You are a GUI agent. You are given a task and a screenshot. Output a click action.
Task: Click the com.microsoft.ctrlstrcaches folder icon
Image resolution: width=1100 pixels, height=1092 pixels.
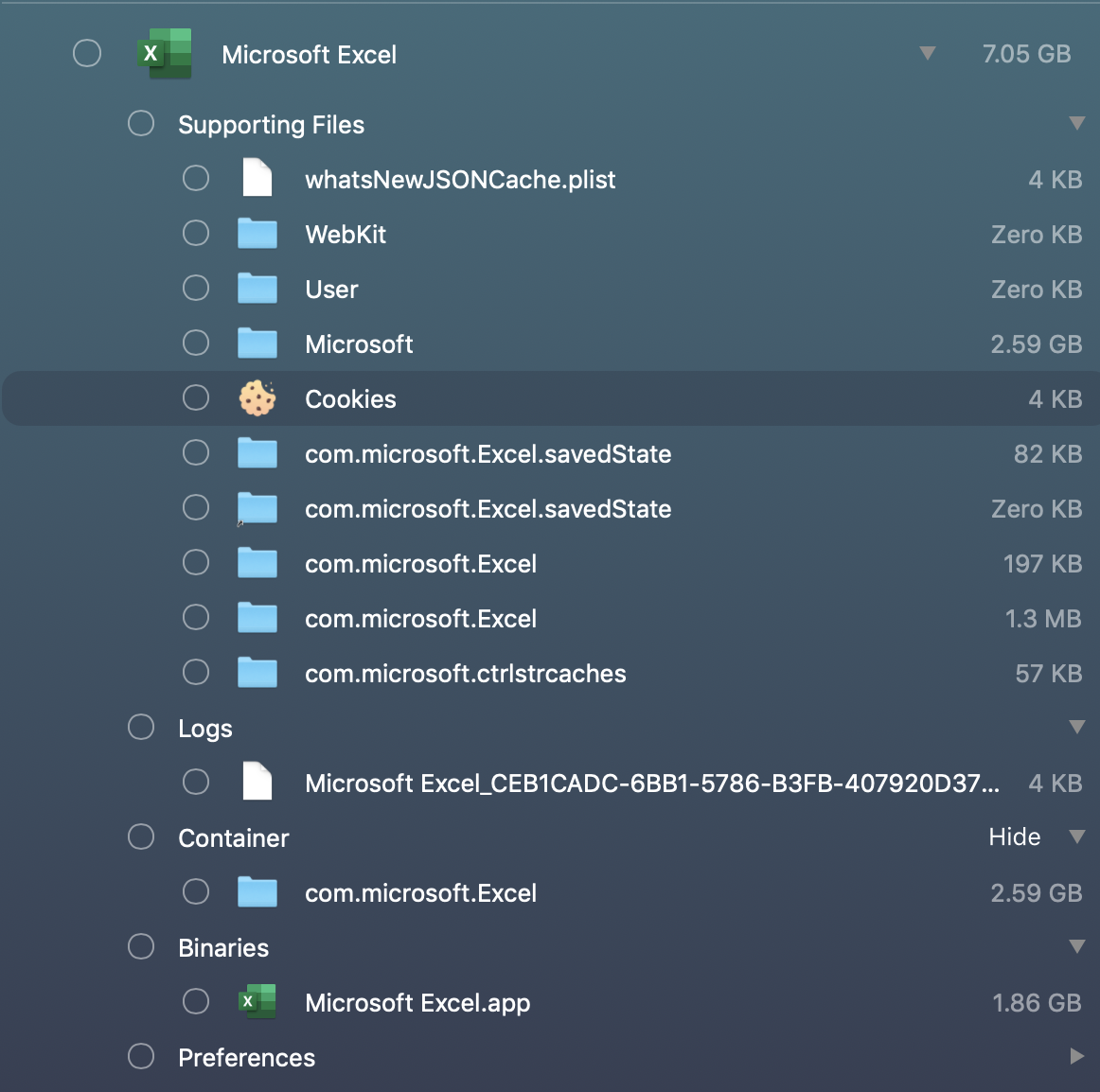coord(257,673)
